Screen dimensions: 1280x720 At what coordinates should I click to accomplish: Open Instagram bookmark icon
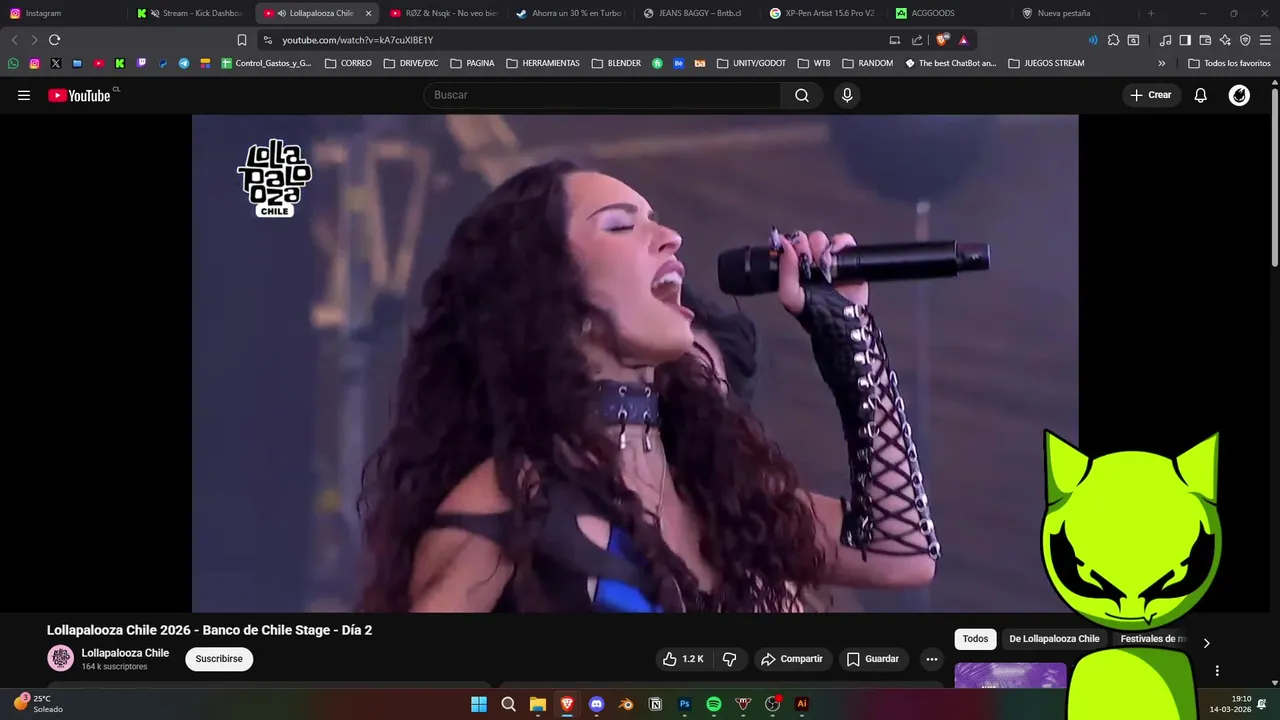(34, 63)
